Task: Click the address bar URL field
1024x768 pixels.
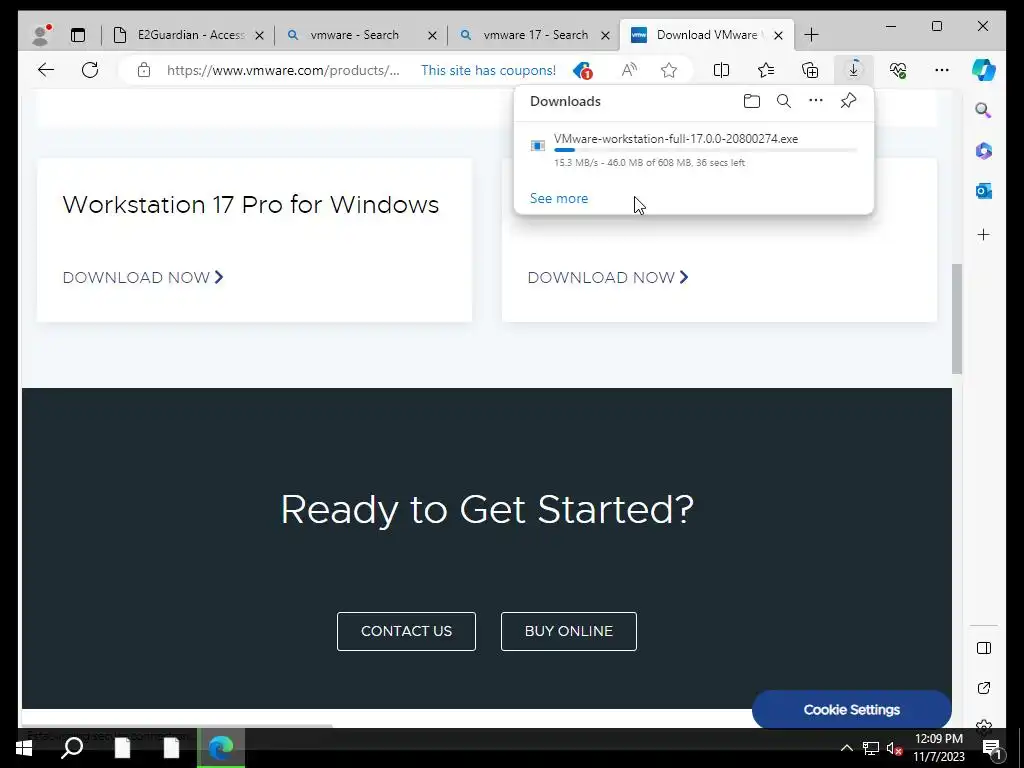Action: point(283,70)
